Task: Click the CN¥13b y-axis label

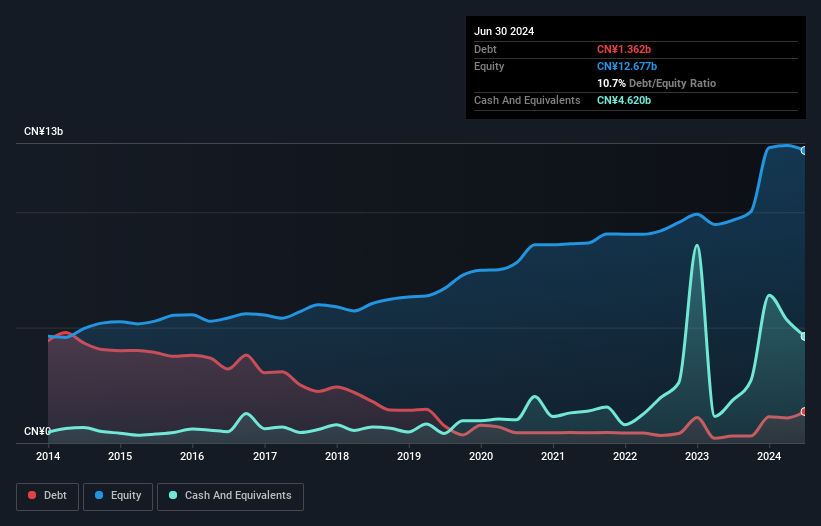Action: (x=43, y=131)
